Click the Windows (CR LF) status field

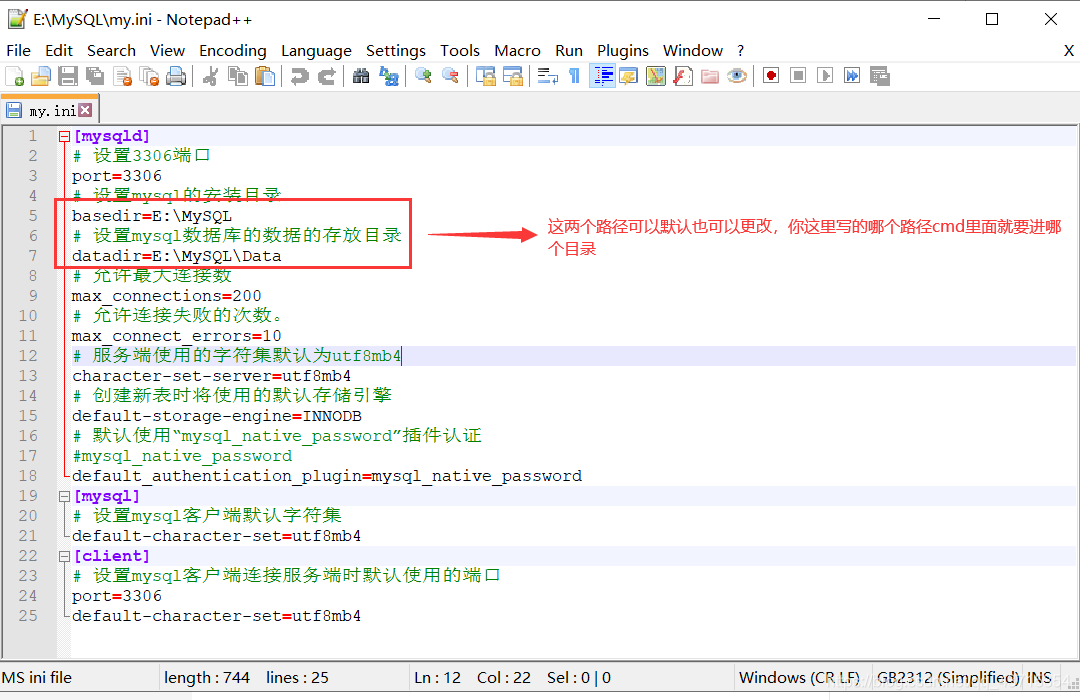799,677
